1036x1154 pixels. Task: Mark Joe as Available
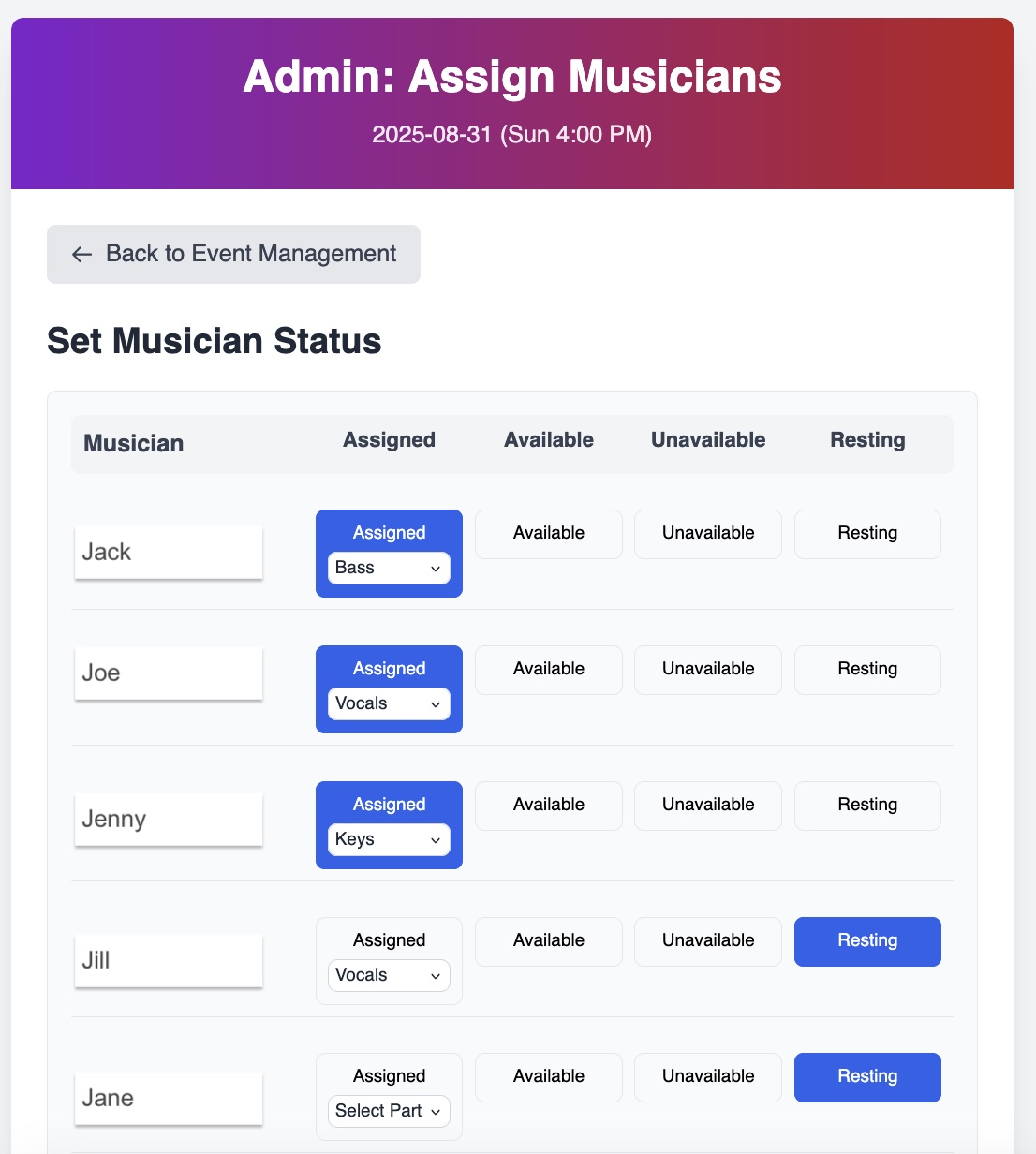549,670
